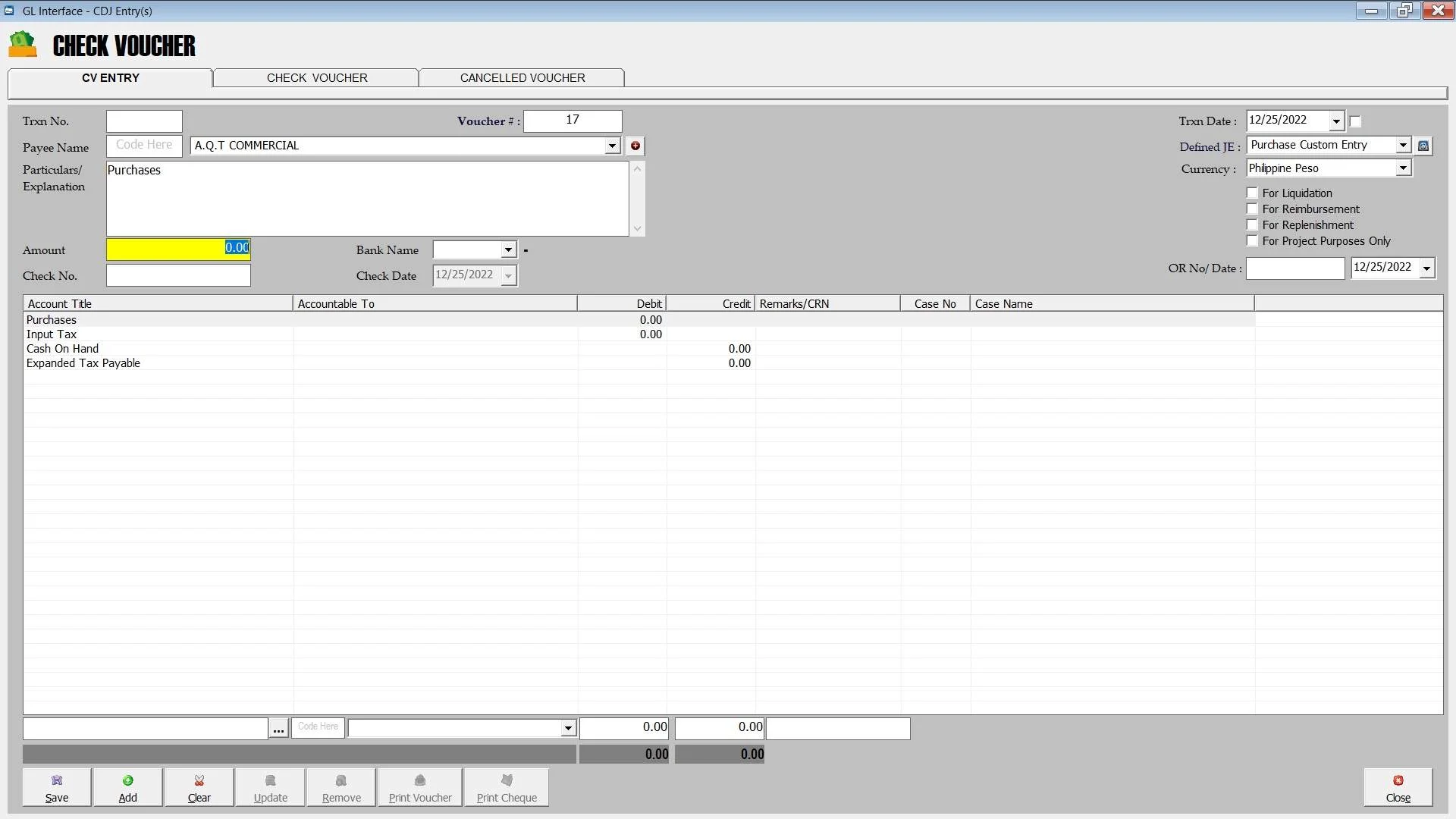Click the Check No. field
This screenshot has width=1456, height=819.
pos(178,275)
